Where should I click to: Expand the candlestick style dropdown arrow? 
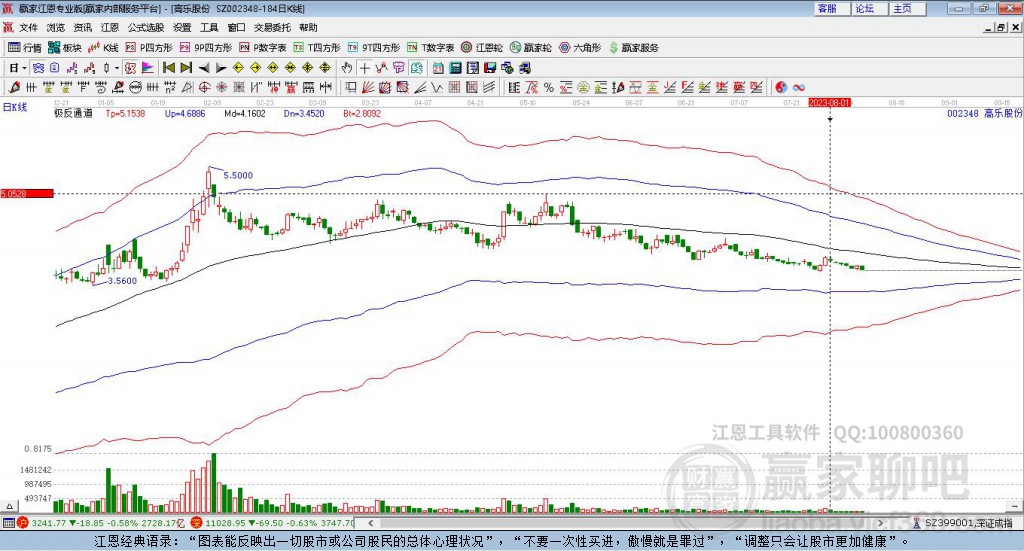pyautogui.click(x=117, y=68)
